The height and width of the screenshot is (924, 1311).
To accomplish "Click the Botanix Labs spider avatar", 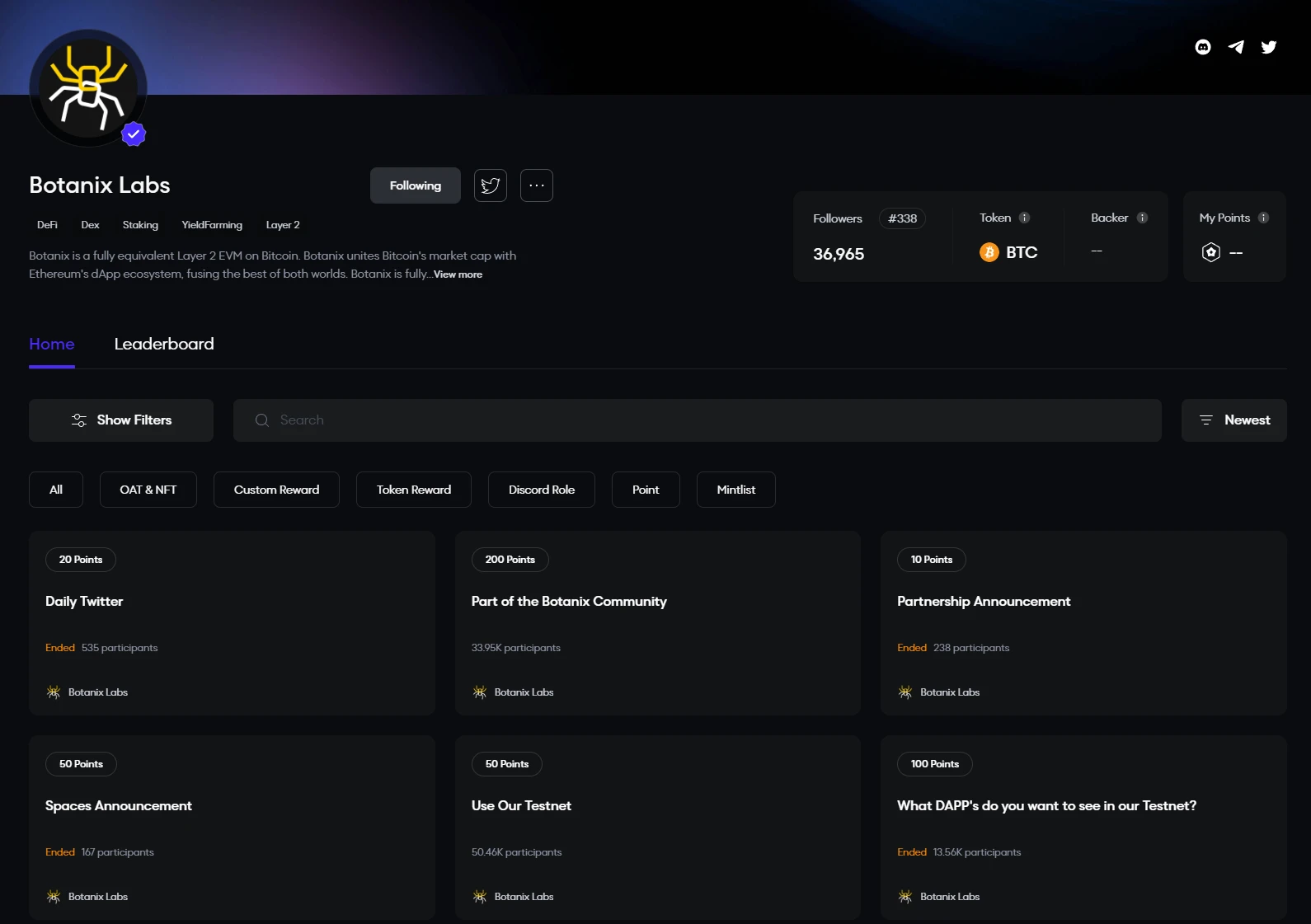I will click(x=88, y=88).
